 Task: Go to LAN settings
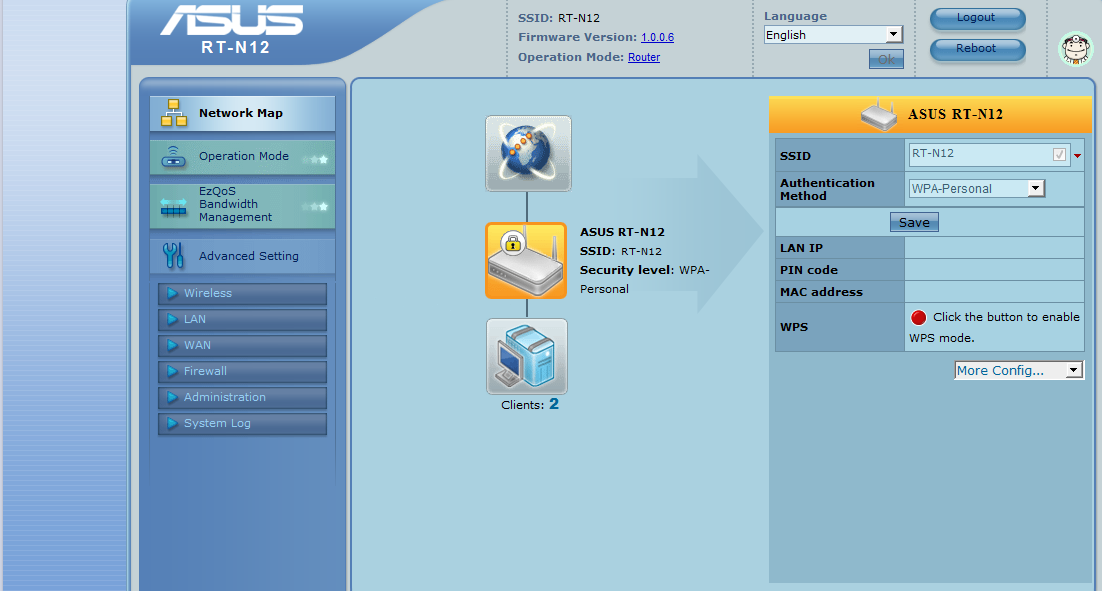pyautogui.click(x=242, y=319)
